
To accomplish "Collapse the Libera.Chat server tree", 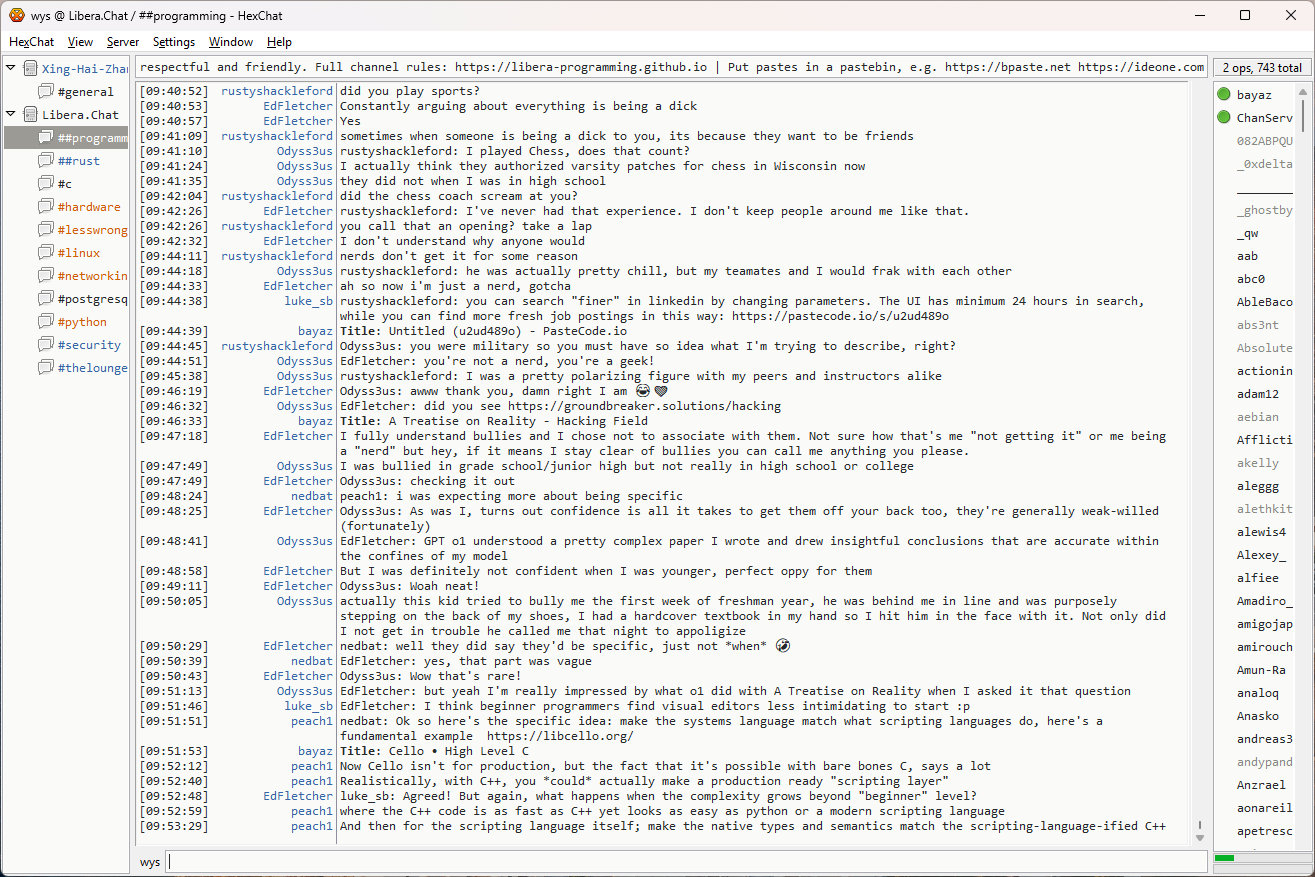I will click(x=11, y=115).
